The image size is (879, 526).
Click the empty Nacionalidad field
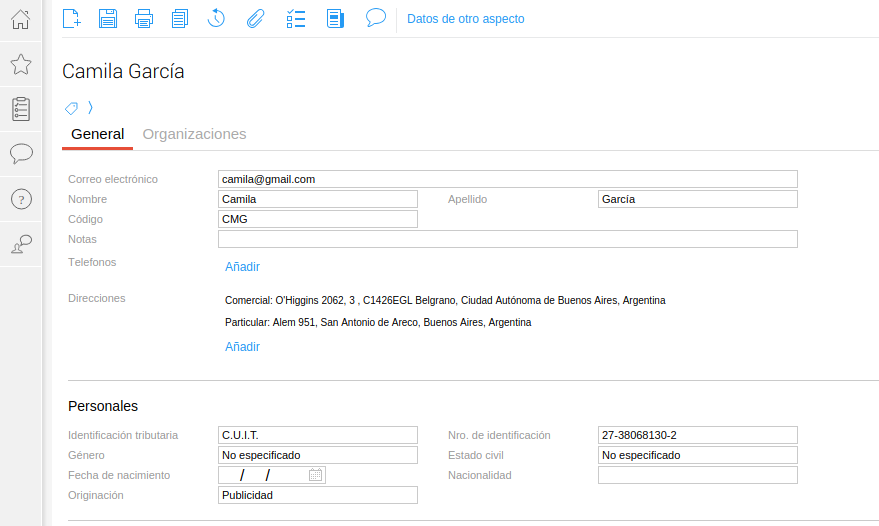698,475
